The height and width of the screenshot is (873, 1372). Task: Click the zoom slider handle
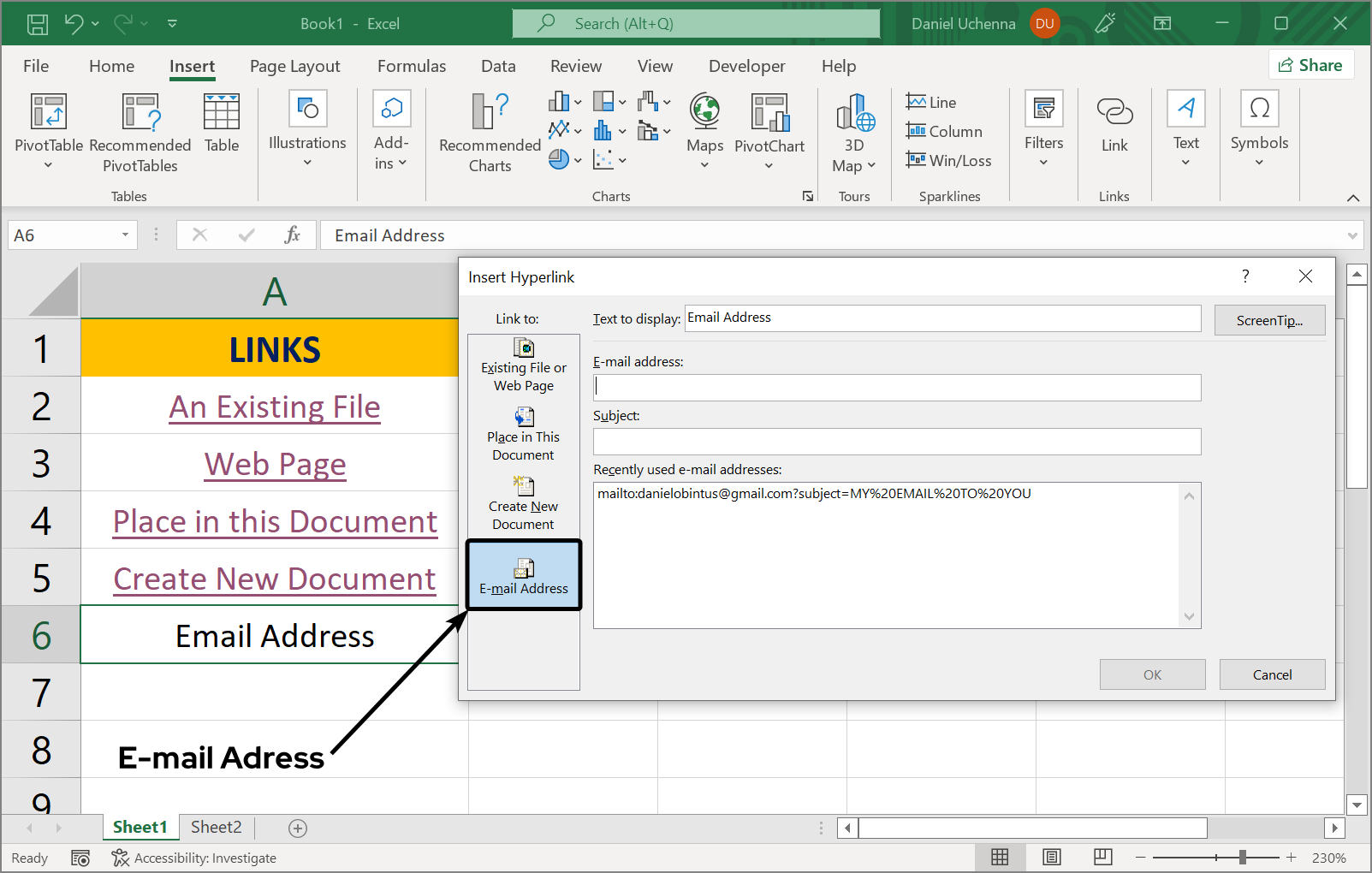pyautogui.click(x=1242, y=858)
